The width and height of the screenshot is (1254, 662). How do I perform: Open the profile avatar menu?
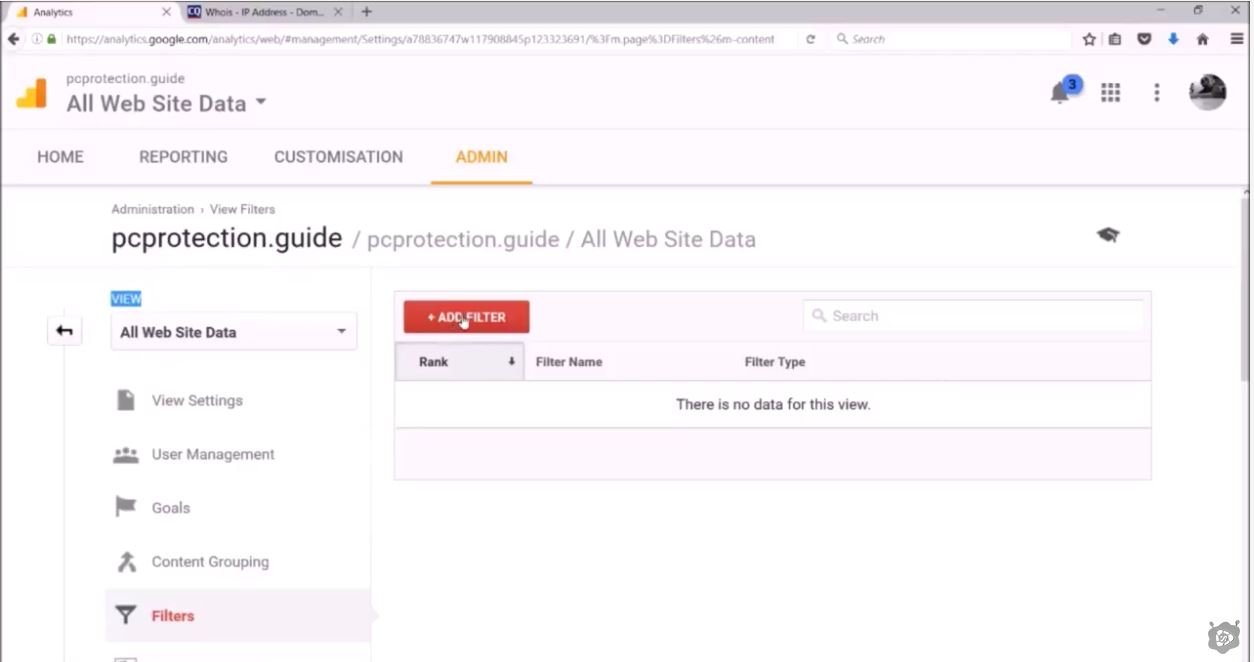(x=1207, y=91)
